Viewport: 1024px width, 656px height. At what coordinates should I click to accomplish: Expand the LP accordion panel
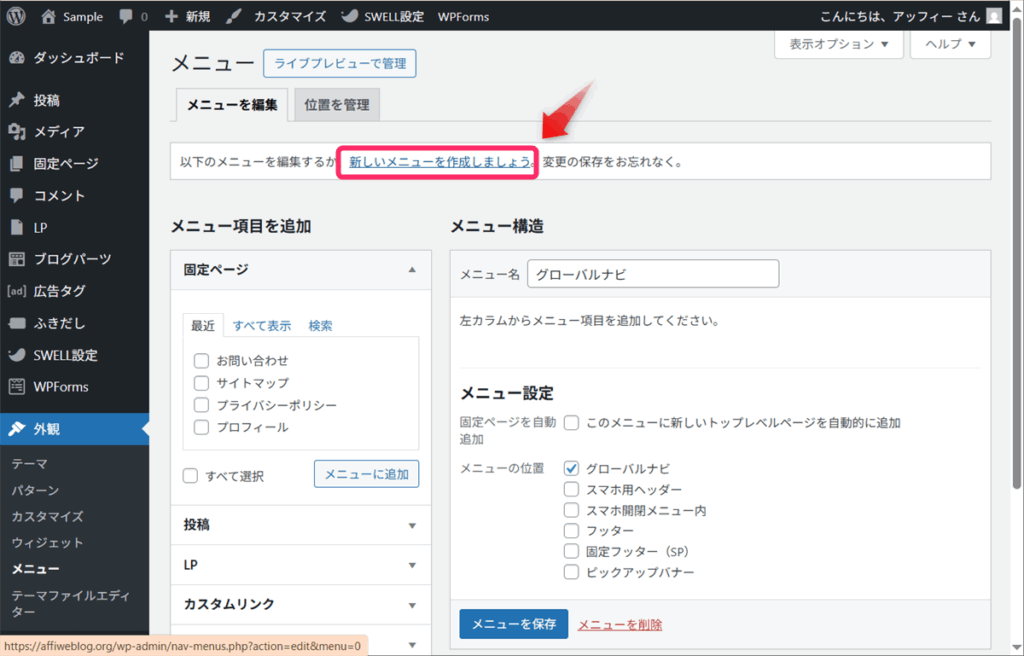click(x=412, y=566)
